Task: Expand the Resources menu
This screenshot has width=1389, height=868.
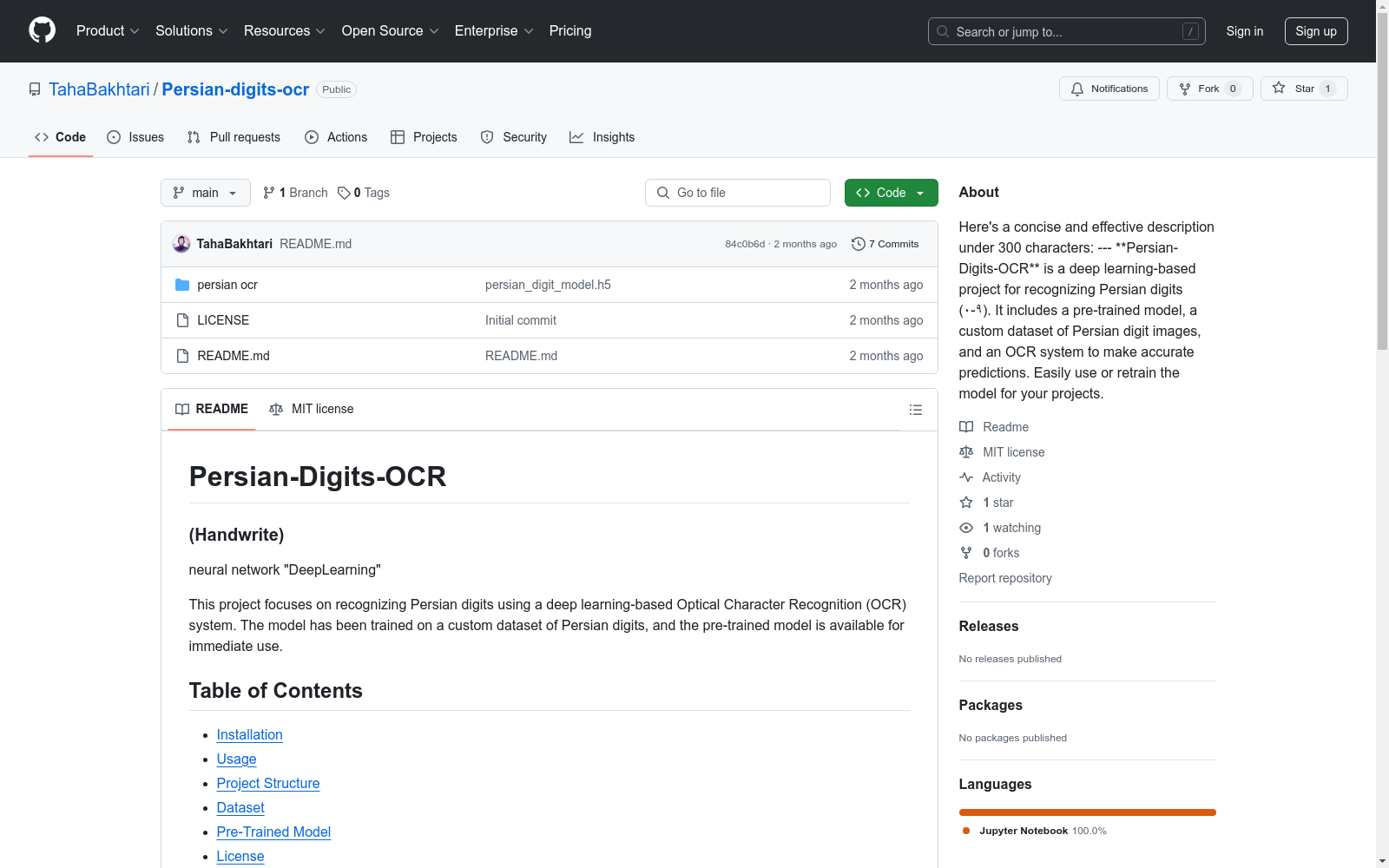Action: [x=285, y=31]
